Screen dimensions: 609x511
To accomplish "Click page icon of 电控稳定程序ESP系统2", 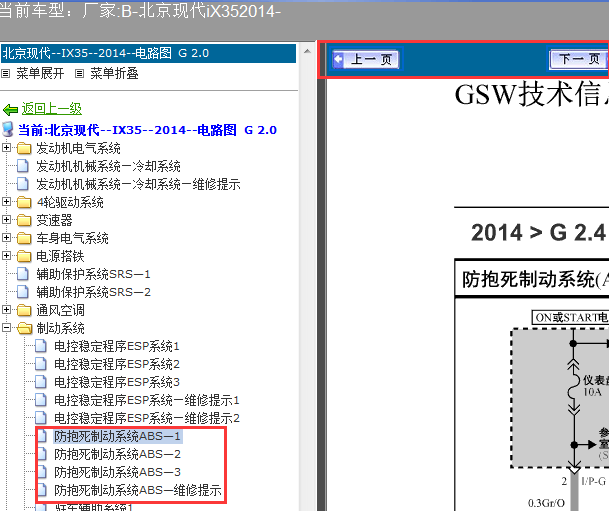I will coord(40,364).
